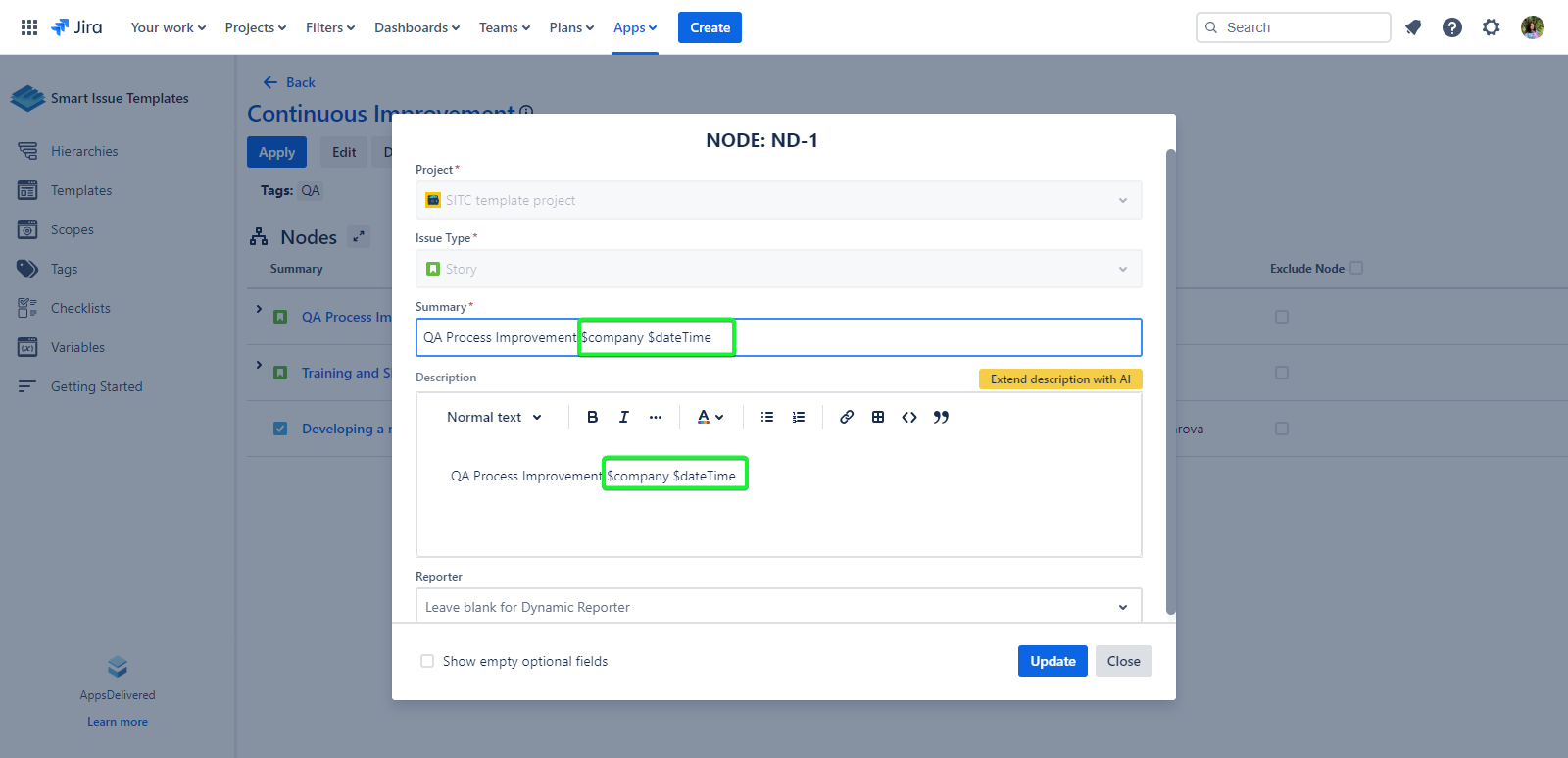Image resolution: width=1568 pixels, height=758 pixels.
Task: Open the Jira notifications bell
Action: point(1412,27)
